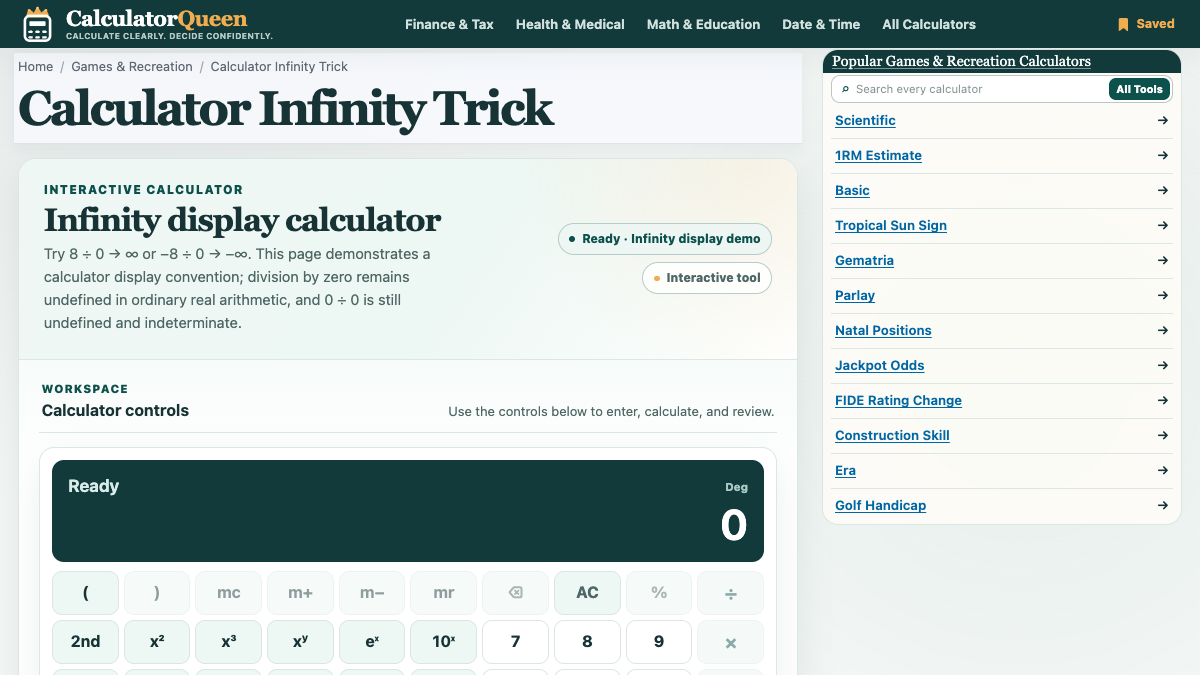The height and width of the screenshot is (675, 1200).
Task: Click the multiply operator key
Action: point(730,642)
